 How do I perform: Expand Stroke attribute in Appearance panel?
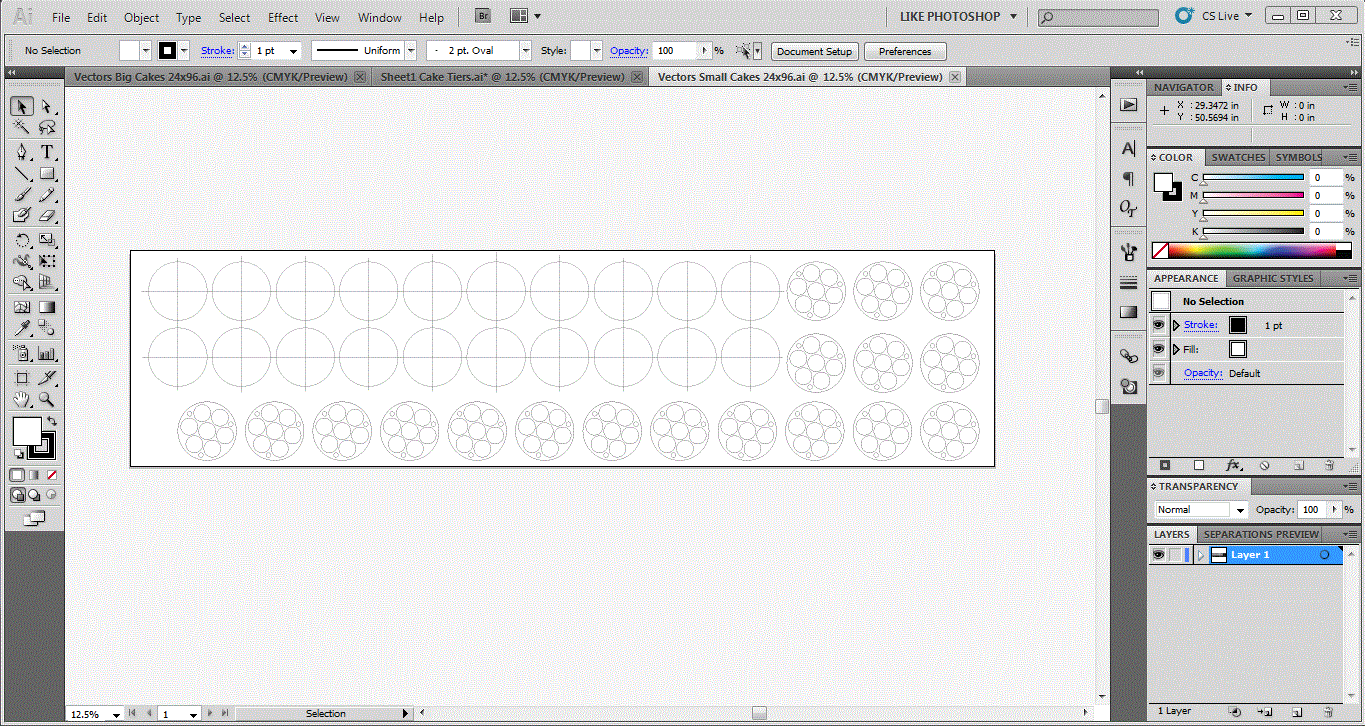[1176, 325]
